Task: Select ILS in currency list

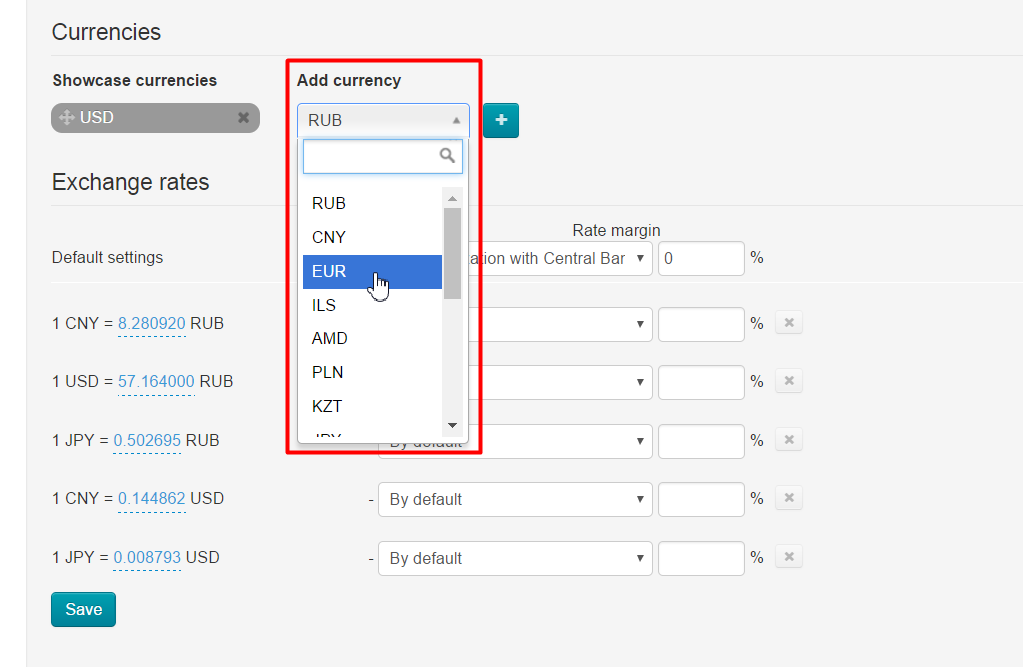Action: click(373, 305)
